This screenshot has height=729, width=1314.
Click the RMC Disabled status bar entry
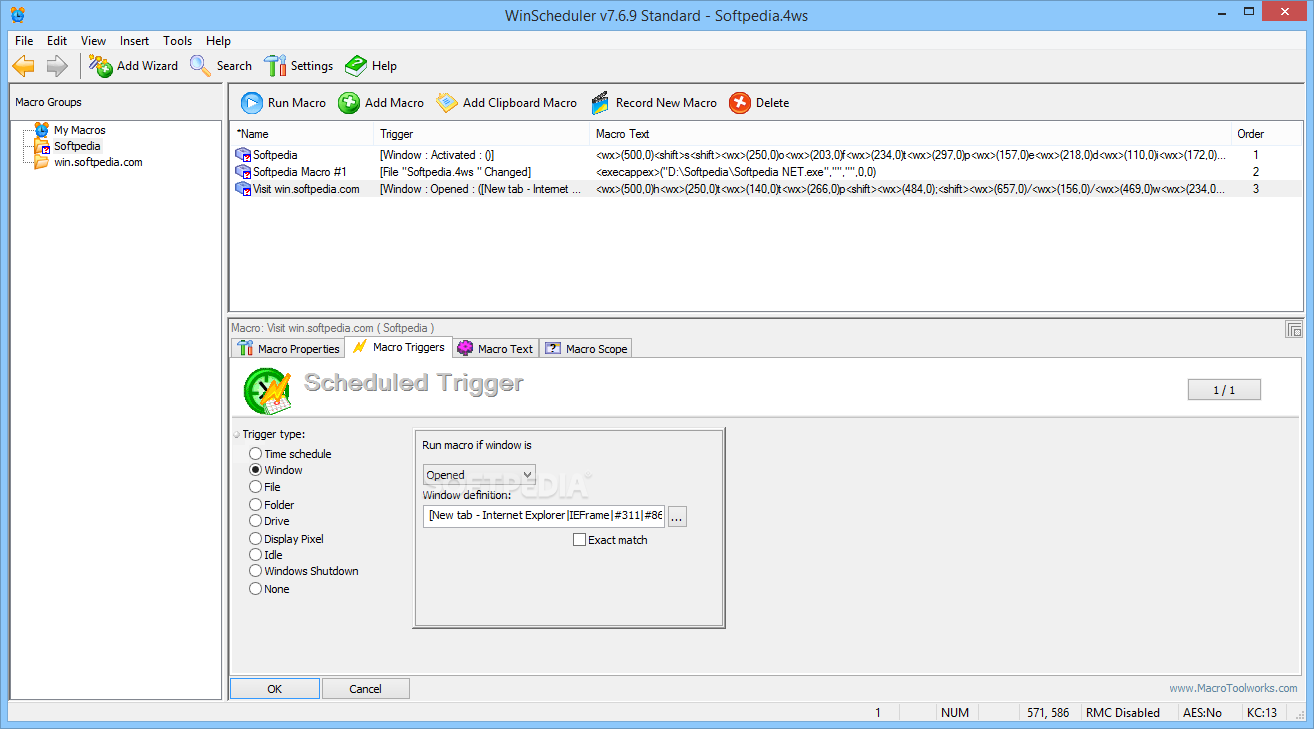tap(1122, 713)
